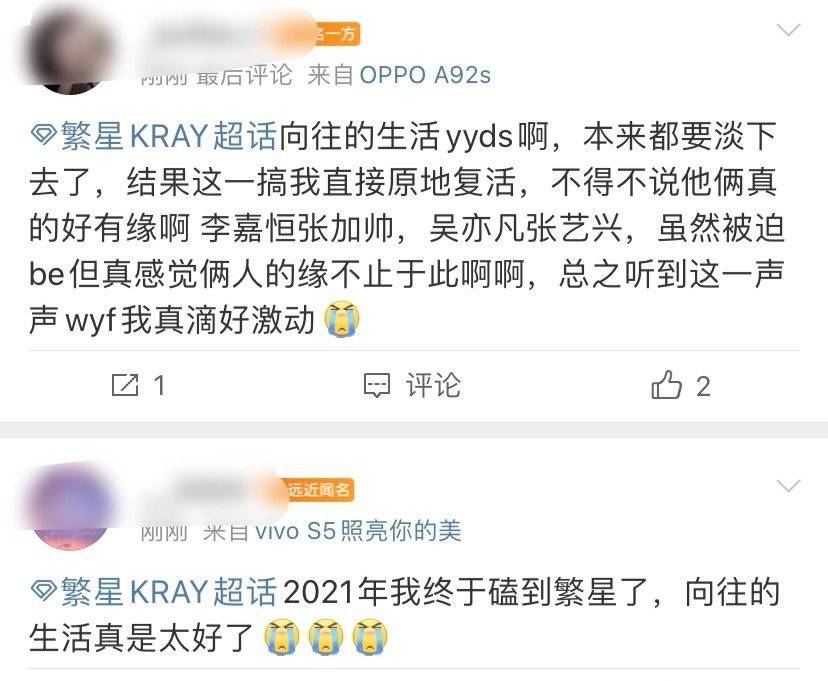Expand the second post's chevron options menu
This screenshot has height=681, width=828.
point(789,486)
